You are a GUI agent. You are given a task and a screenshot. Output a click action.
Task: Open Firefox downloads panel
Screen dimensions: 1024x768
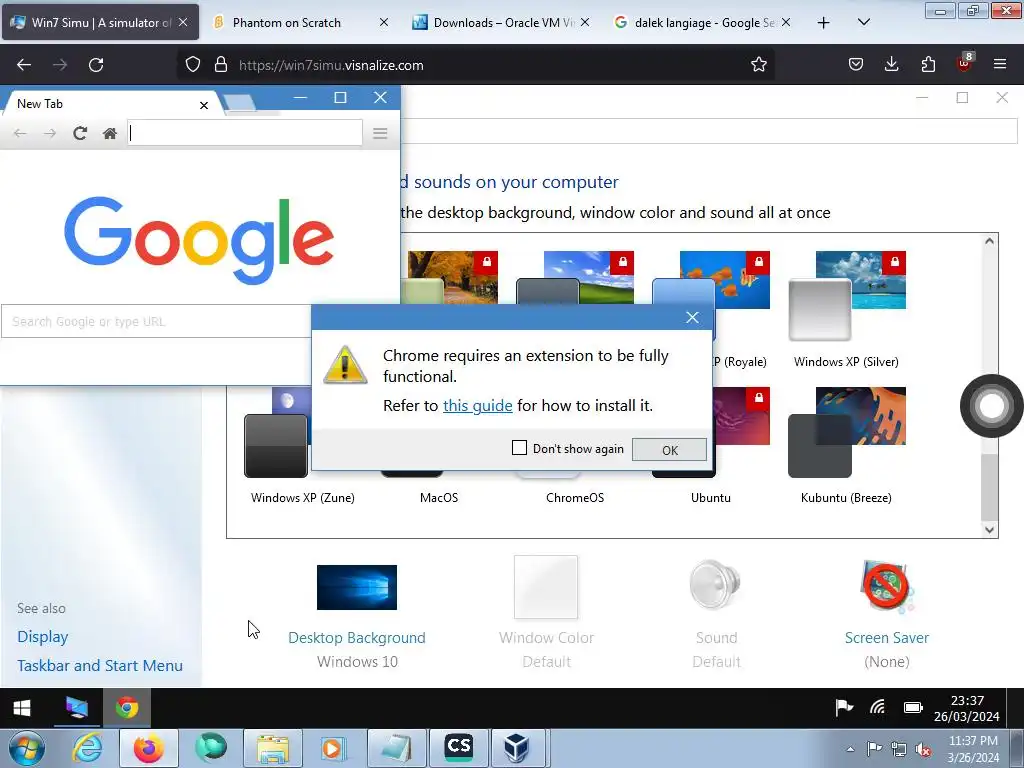tap(891, 65)
